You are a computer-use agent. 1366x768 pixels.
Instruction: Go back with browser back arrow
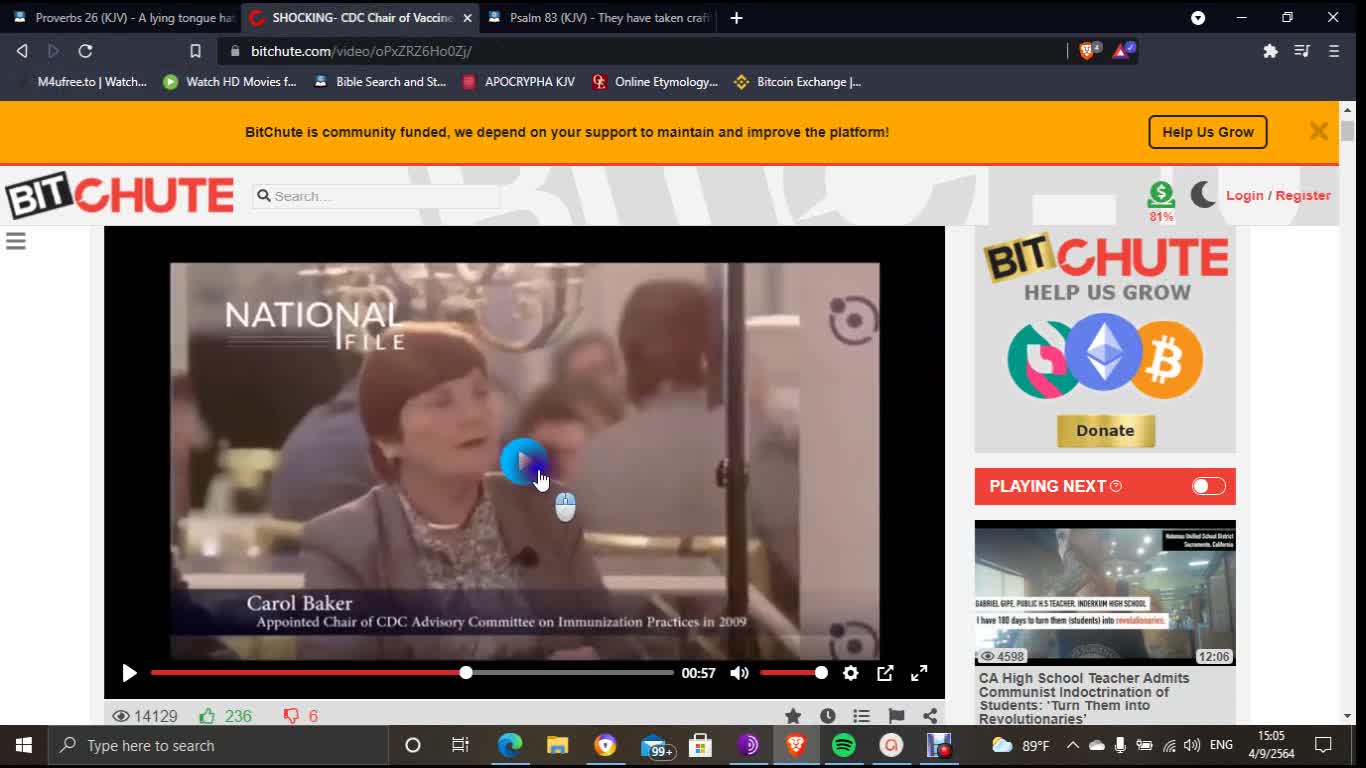point(22,51)
